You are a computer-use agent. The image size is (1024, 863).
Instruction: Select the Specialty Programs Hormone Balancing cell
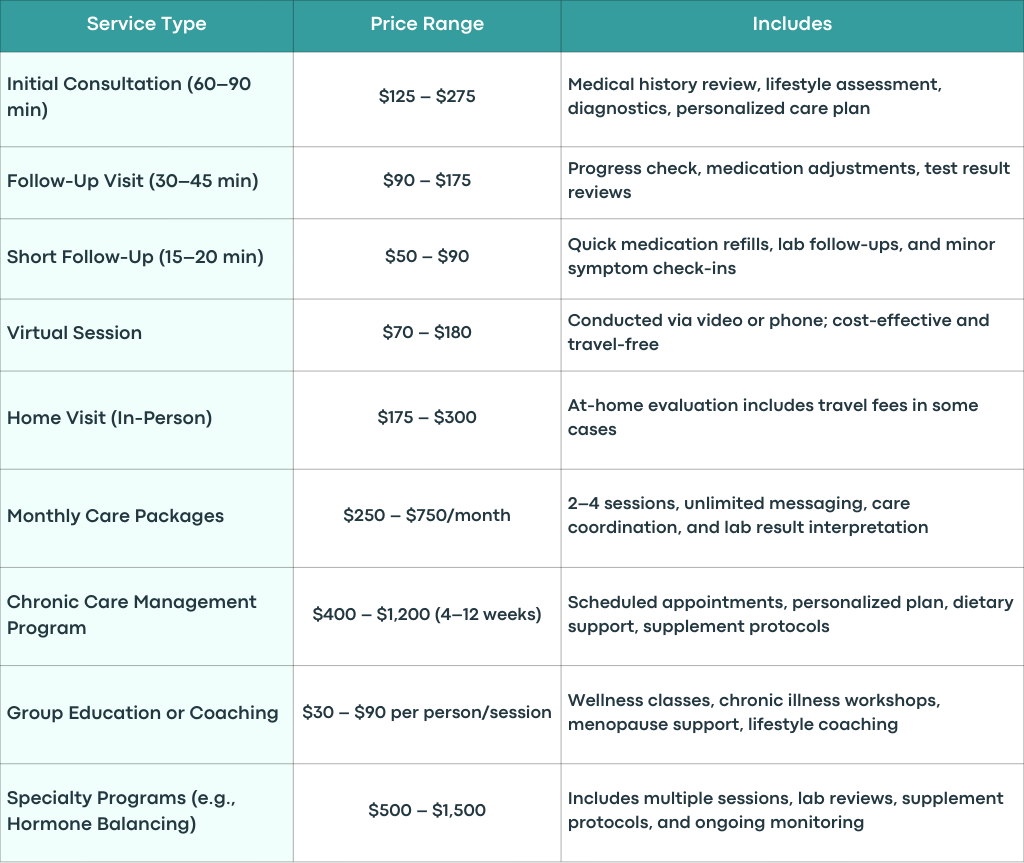(146, 813)
